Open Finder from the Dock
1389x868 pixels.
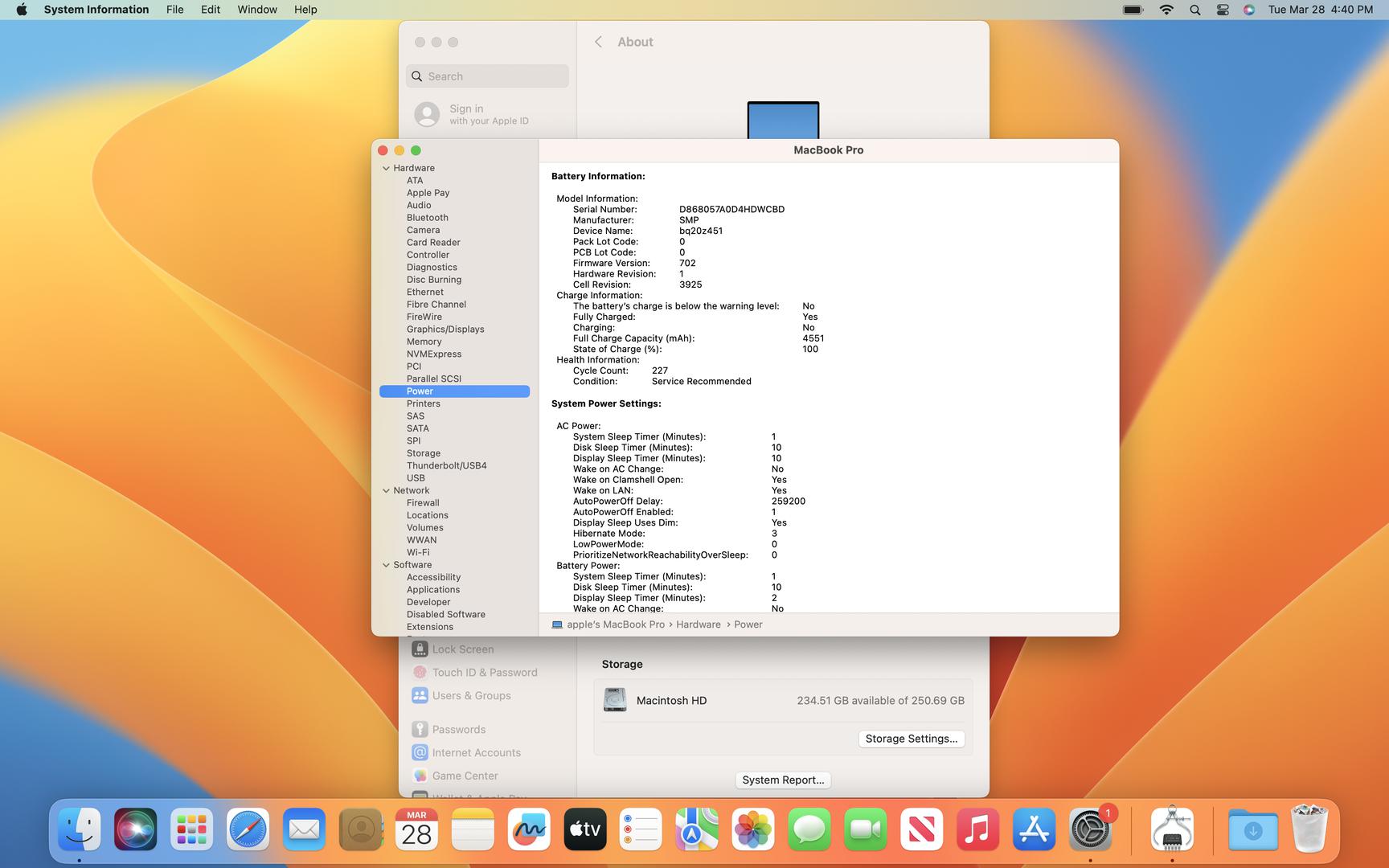(x=80, y=829)
